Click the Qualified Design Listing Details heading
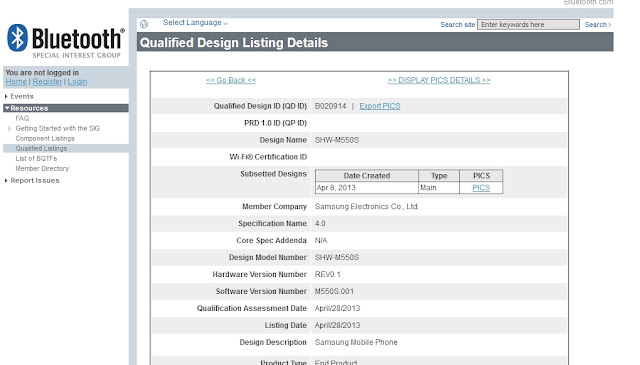This screenshot has height=365, width=640. [233, 42]
